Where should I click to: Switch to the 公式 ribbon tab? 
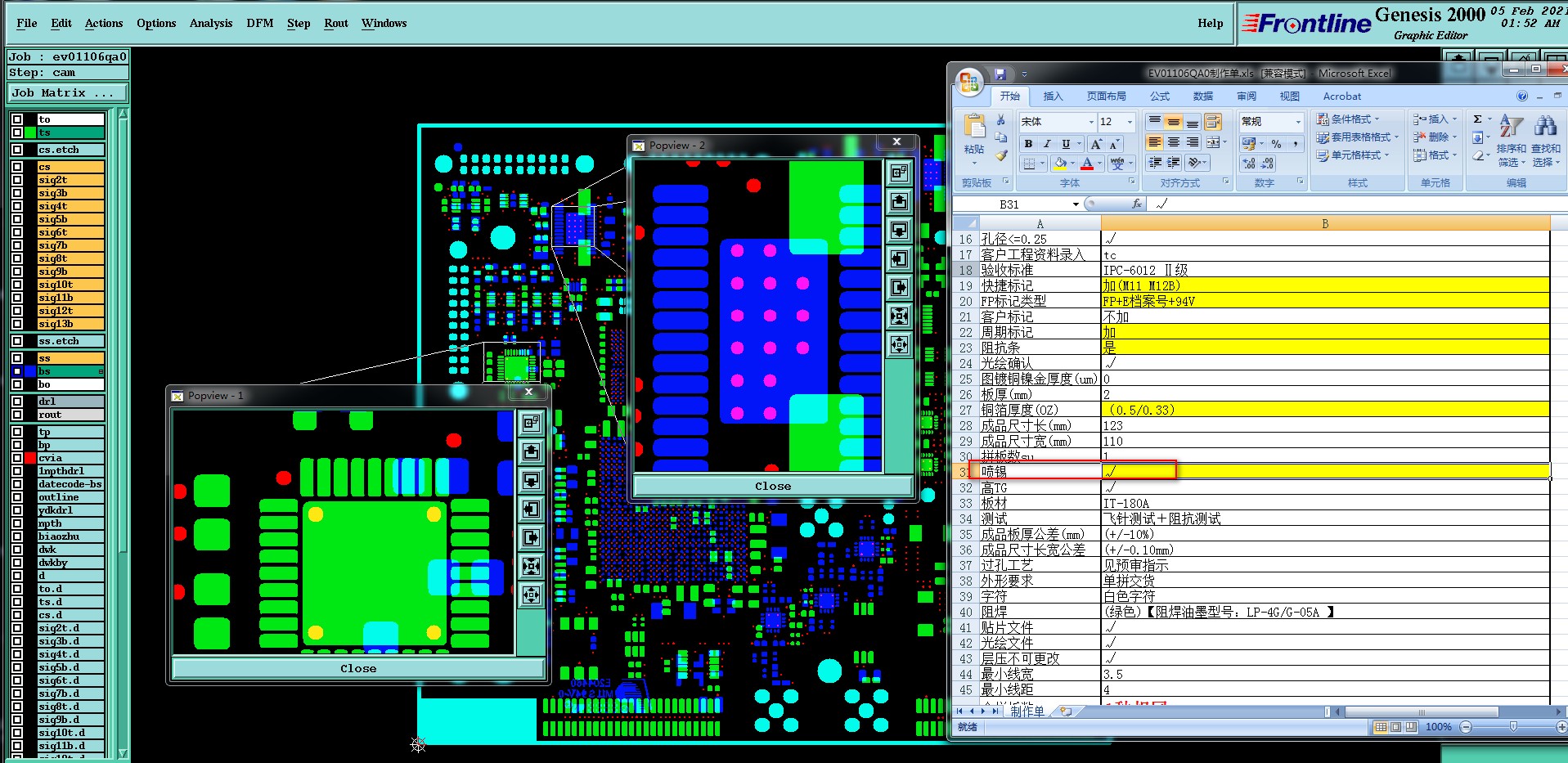(1160, 96)
